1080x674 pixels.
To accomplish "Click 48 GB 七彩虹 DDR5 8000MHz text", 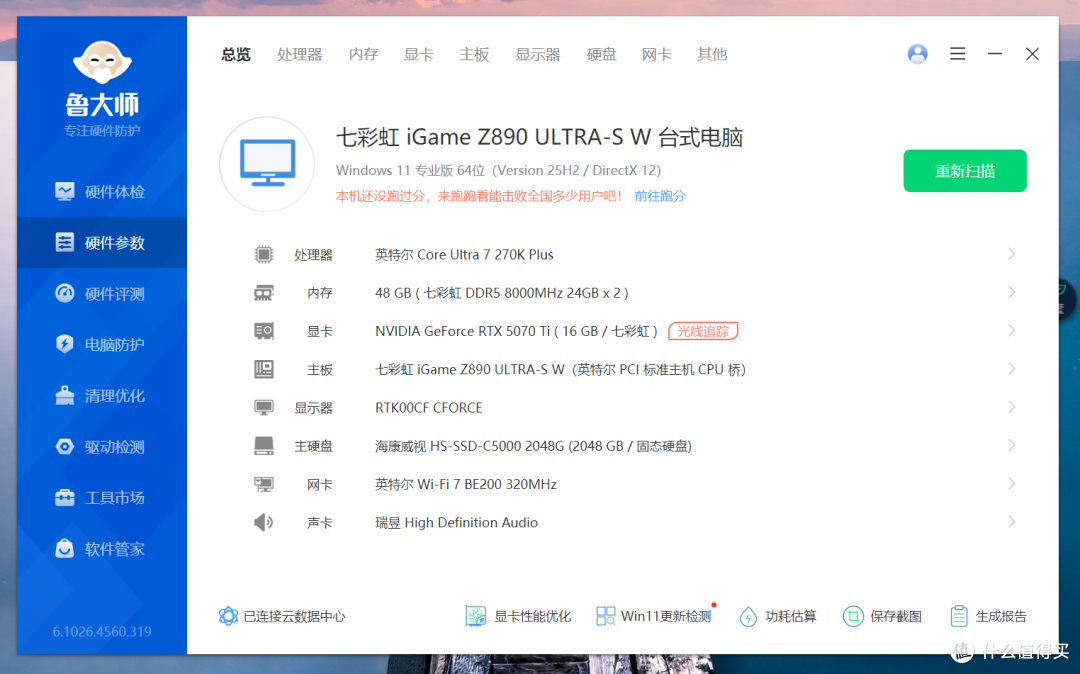I will tap(501, 293).
